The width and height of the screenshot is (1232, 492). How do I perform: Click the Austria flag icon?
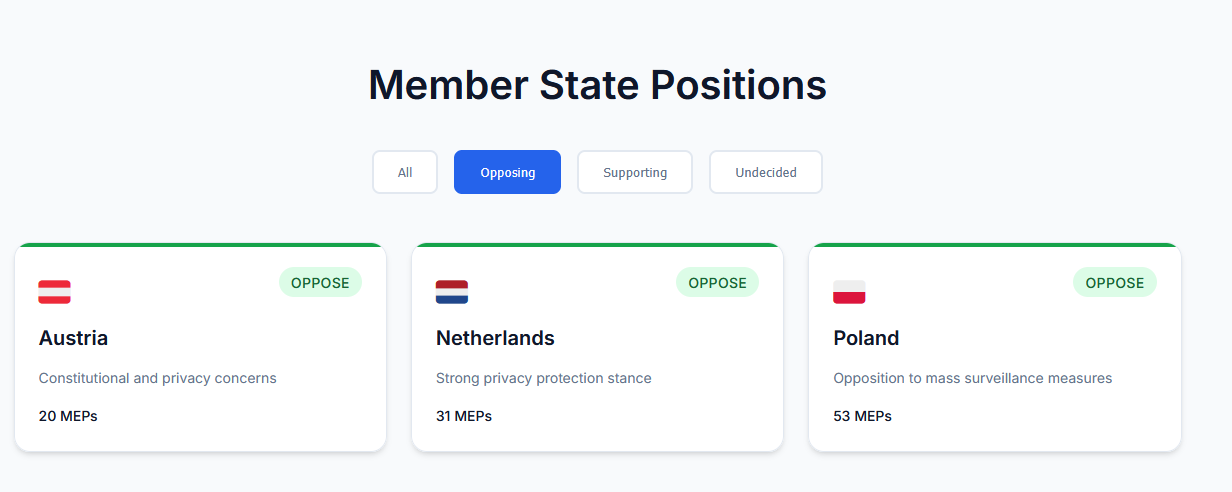click(x=54, y=292)
